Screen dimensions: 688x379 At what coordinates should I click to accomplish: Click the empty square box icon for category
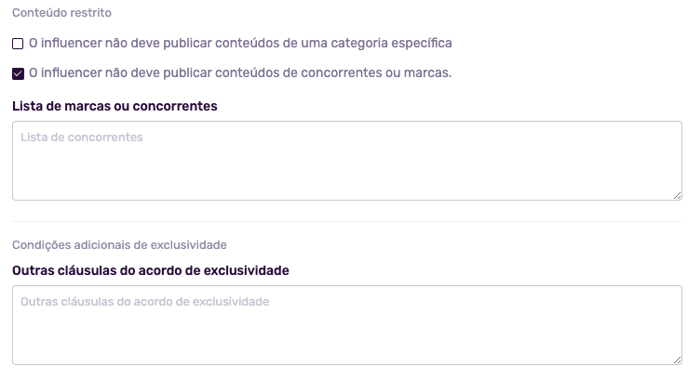pos(18,43)
